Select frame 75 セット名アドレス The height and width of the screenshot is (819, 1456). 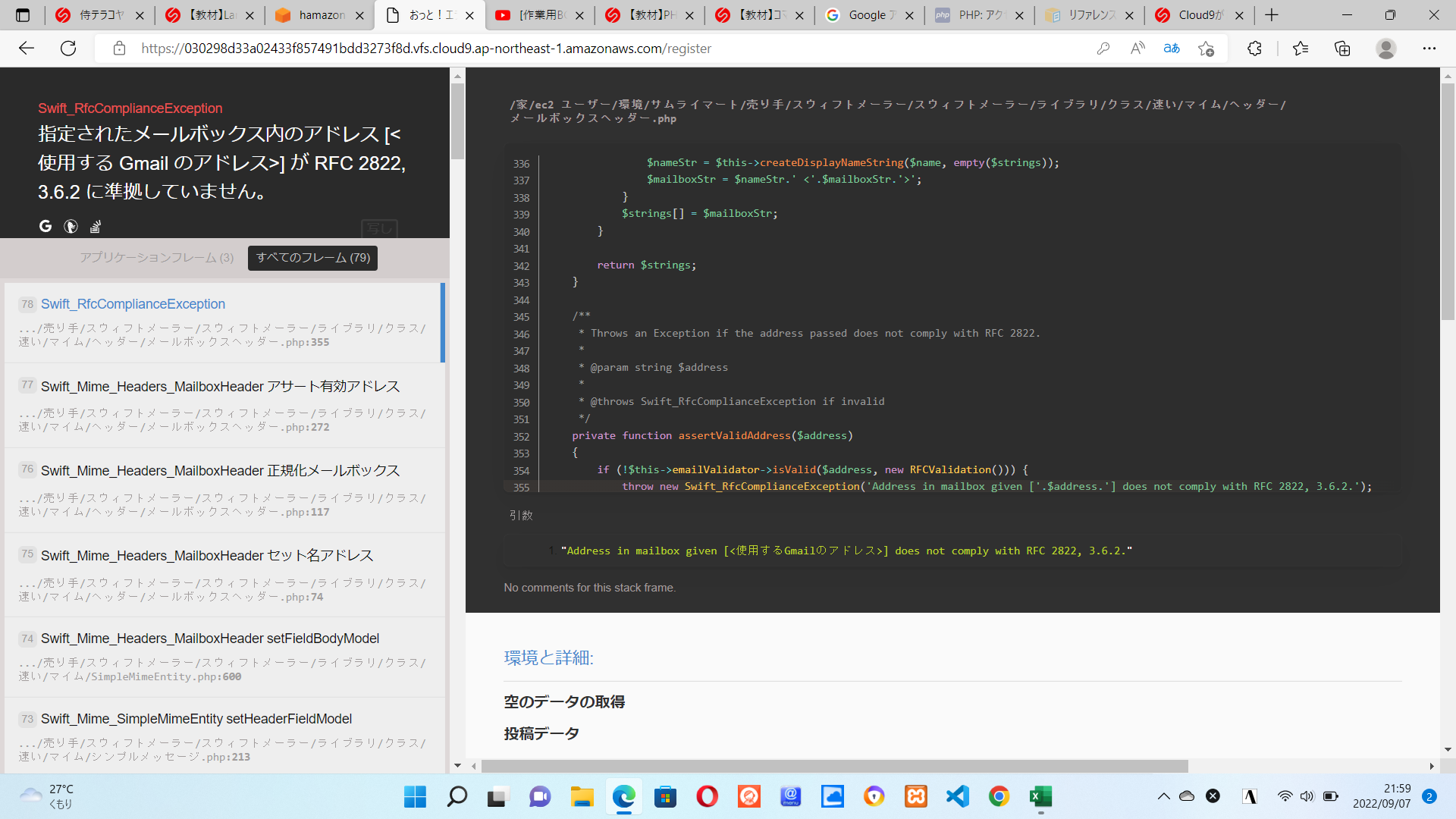pos(223,576)
